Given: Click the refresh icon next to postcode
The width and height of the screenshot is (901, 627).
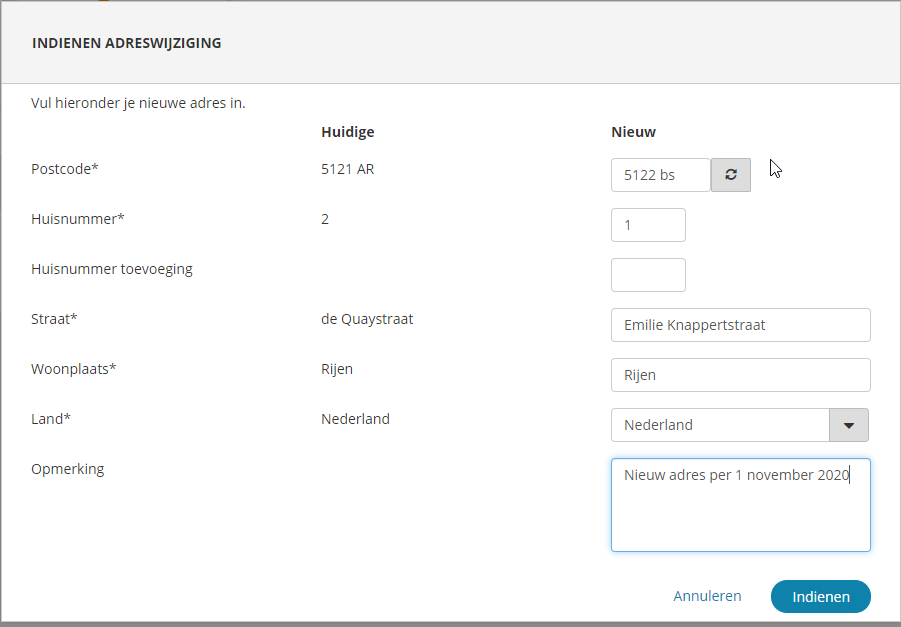Looking at the screenshot, I should tap(731, 175).
